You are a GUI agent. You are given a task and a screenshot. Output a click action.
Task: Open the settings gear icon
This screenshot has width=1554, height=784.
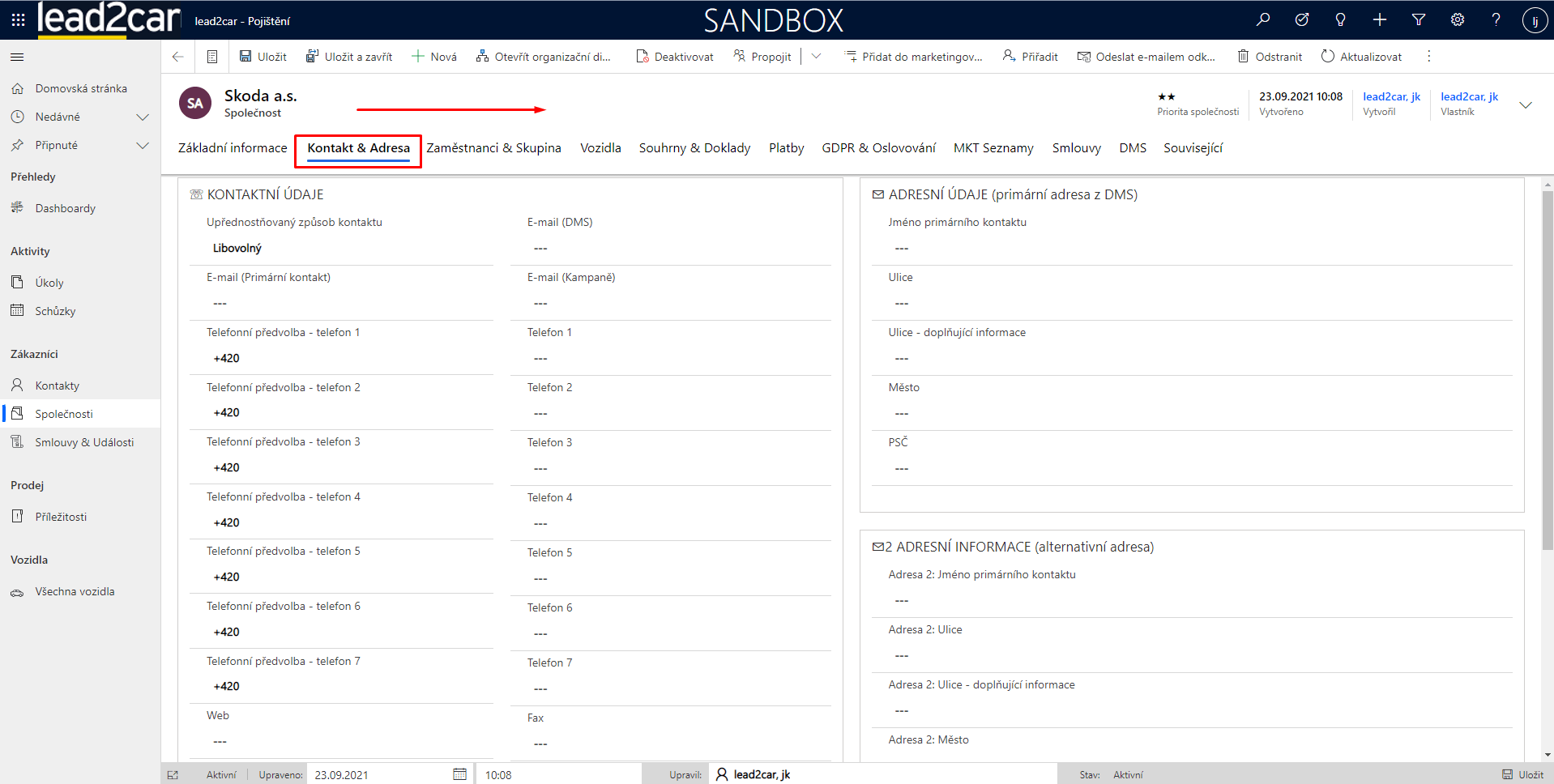(x=1458, y=19)
